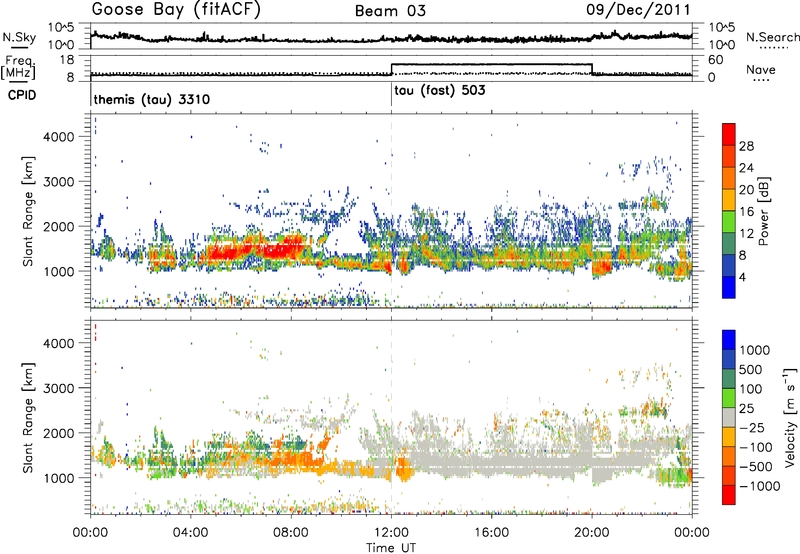Image resolution: width=800 pixels, height=554 pixels.
Task: Click the 'N.Search' legend label
Action: pos(772,37)
